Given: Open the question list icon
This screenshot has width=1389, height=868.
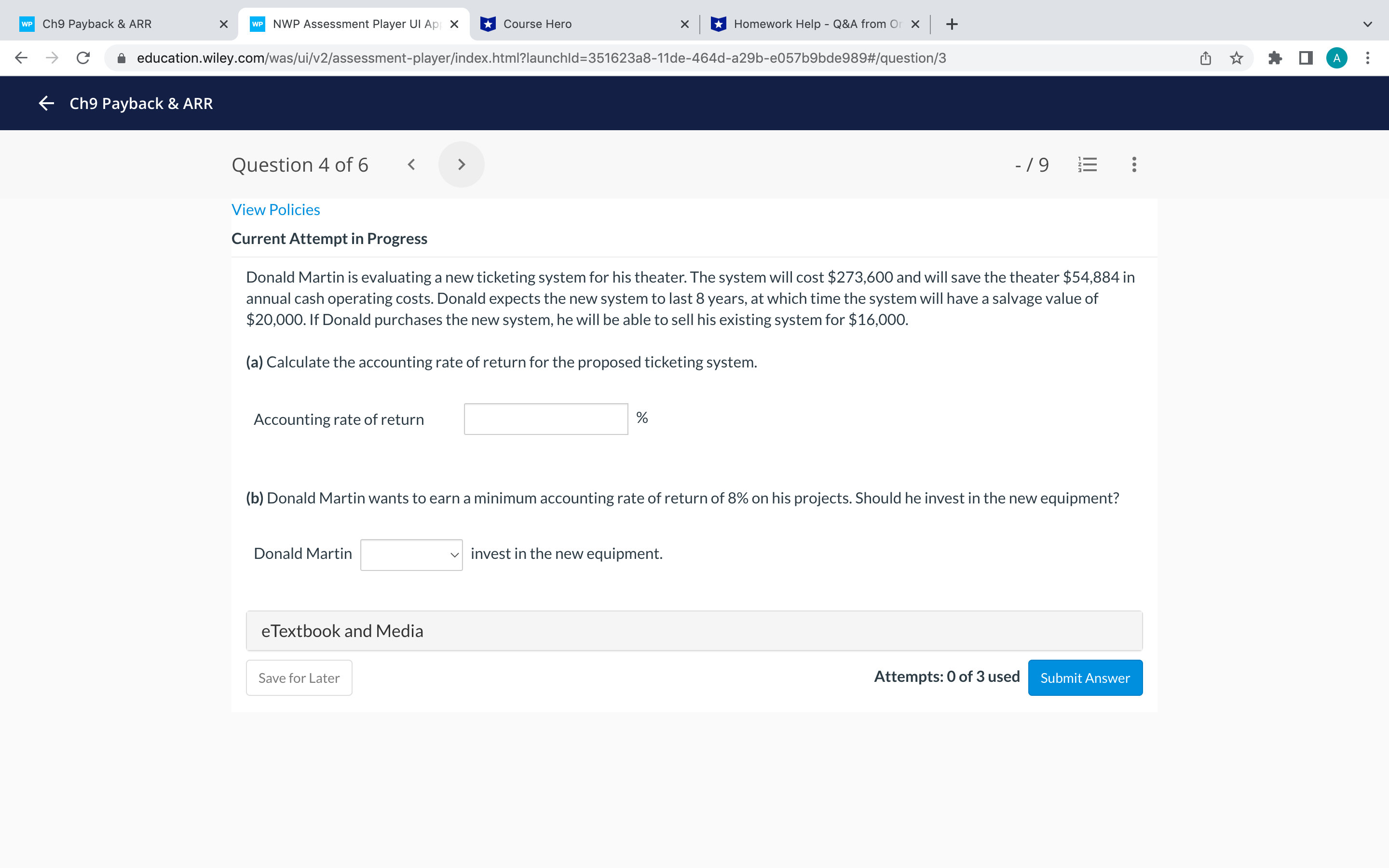Looking at the screenshot, I should (x=1087, y=165).
